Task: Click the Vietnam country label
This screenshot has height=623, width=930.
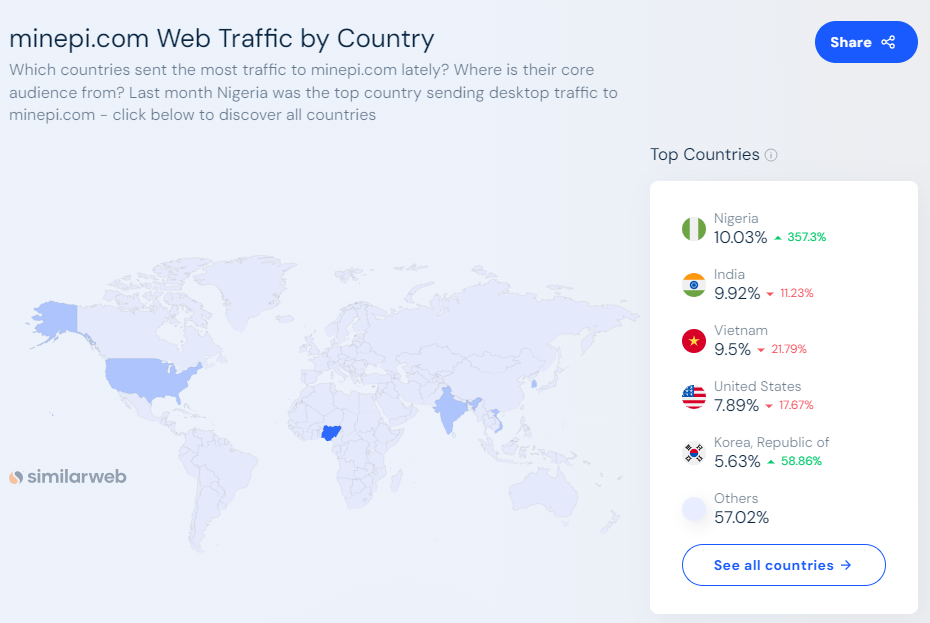Action: click(740, 330)
